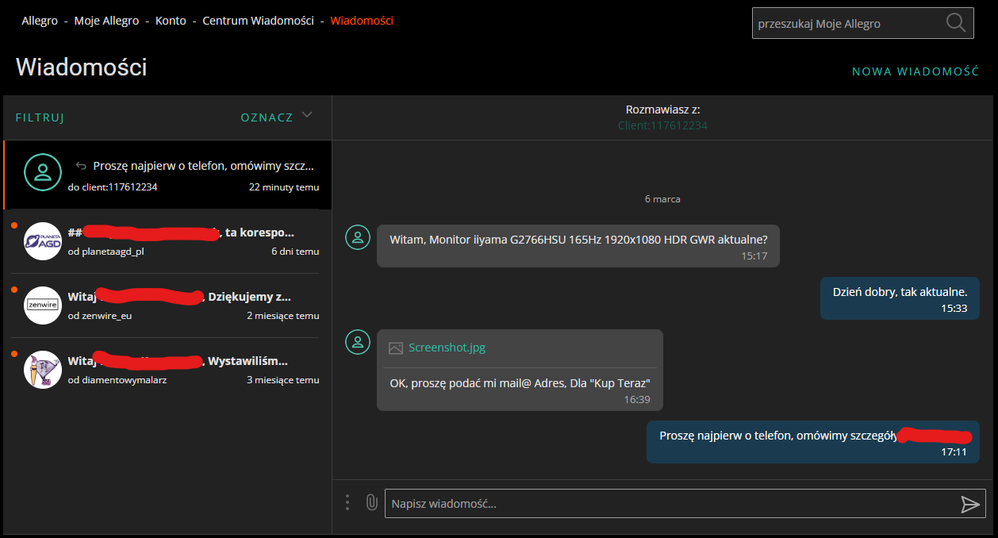The image size is (998, 538).
Task: Click message about Monitor iiyama G2766HSU
Action: pos(578,246)
